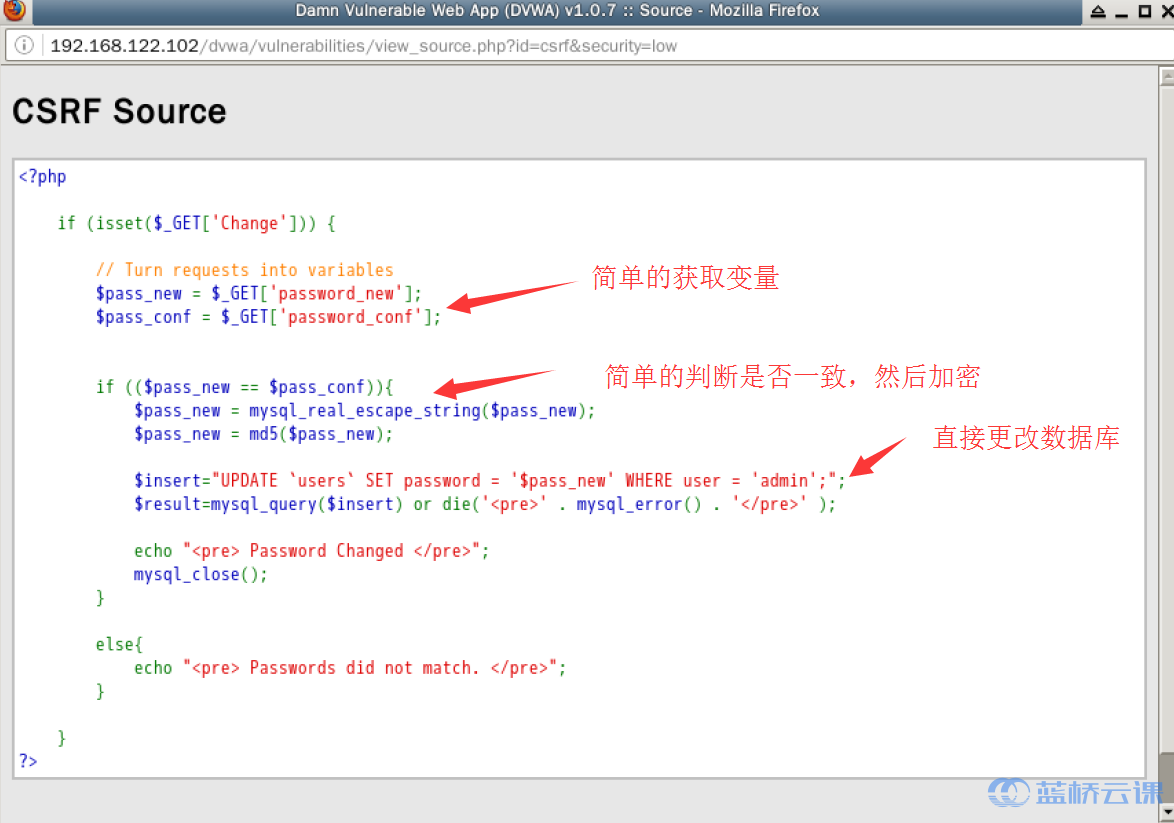This screenshot has height=823, width=1174.
Task: Click the 'Passwords did not match' echo line
Action: 350,668
